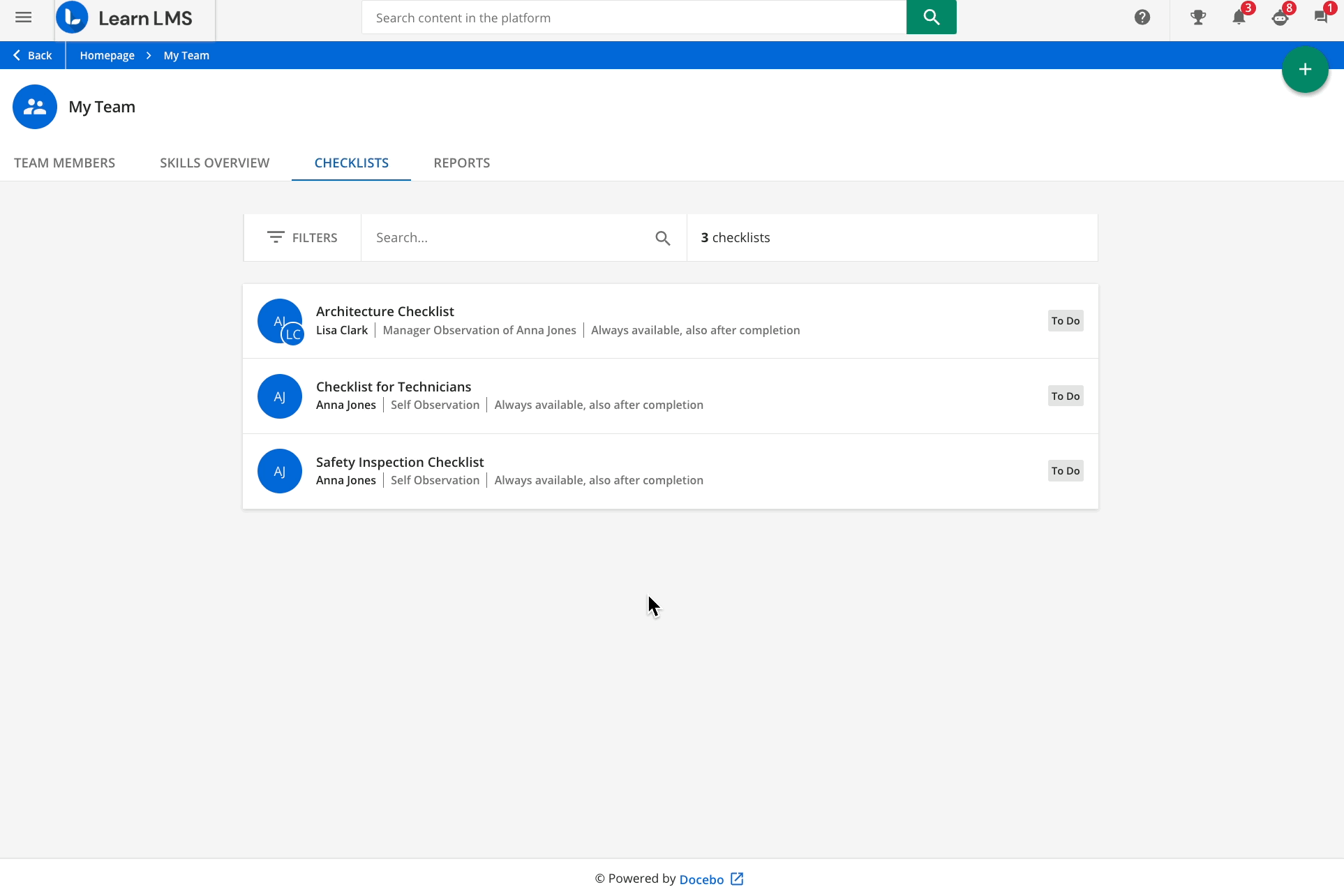Click the messages/chat icon
This screenshot has height=896, width=1344.
(1322, 18)
